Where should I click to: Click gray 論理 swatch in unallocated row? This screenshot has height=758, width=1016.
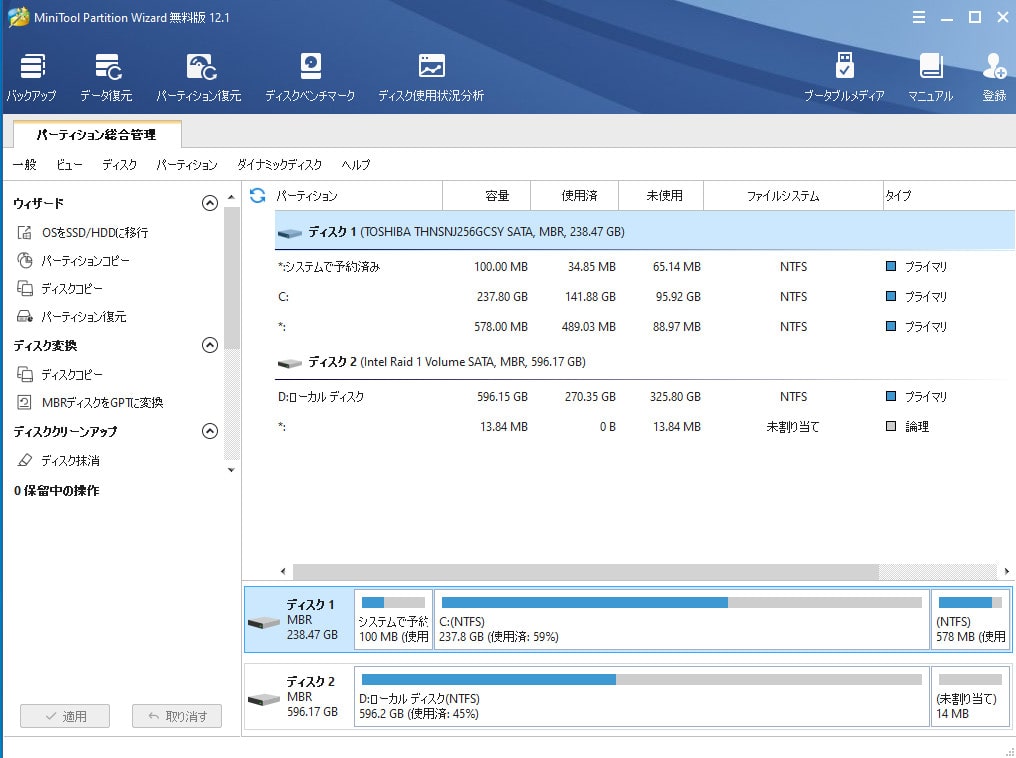coord(891,426)
